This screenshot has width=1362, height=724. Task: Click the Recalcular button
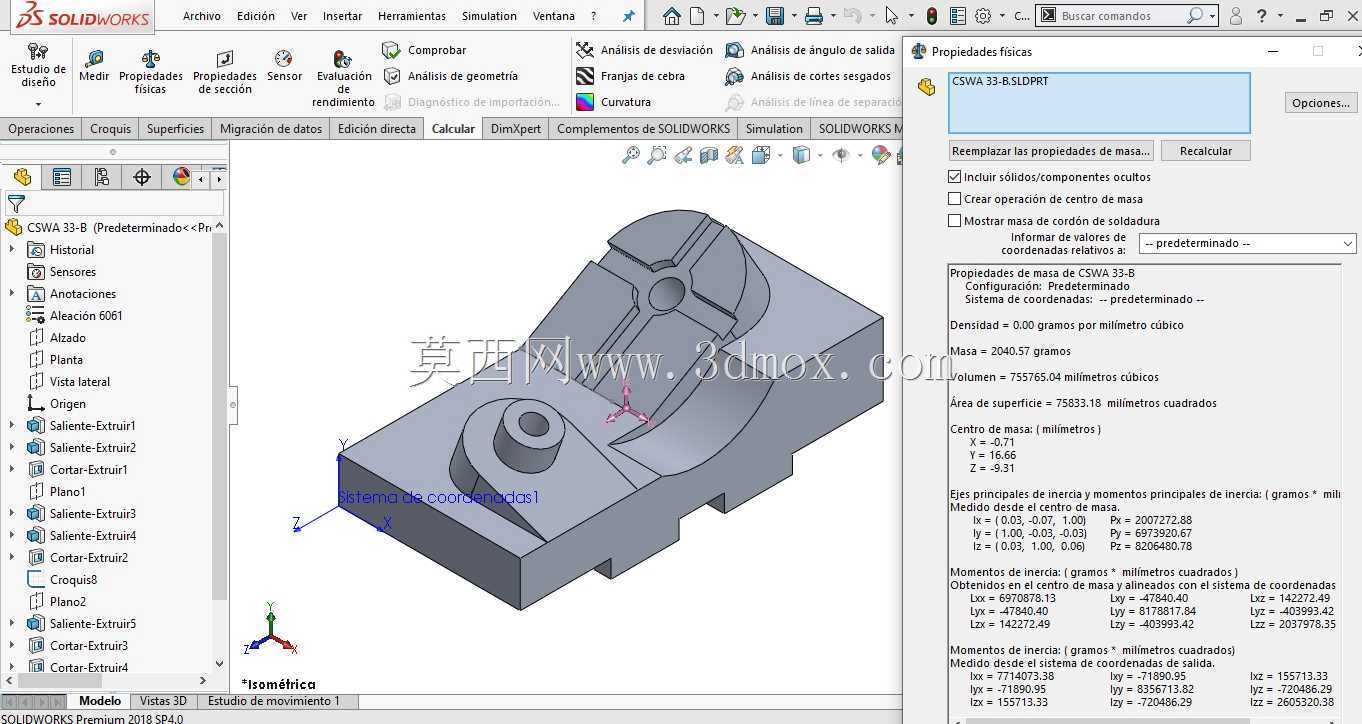tap(1206, 151)
